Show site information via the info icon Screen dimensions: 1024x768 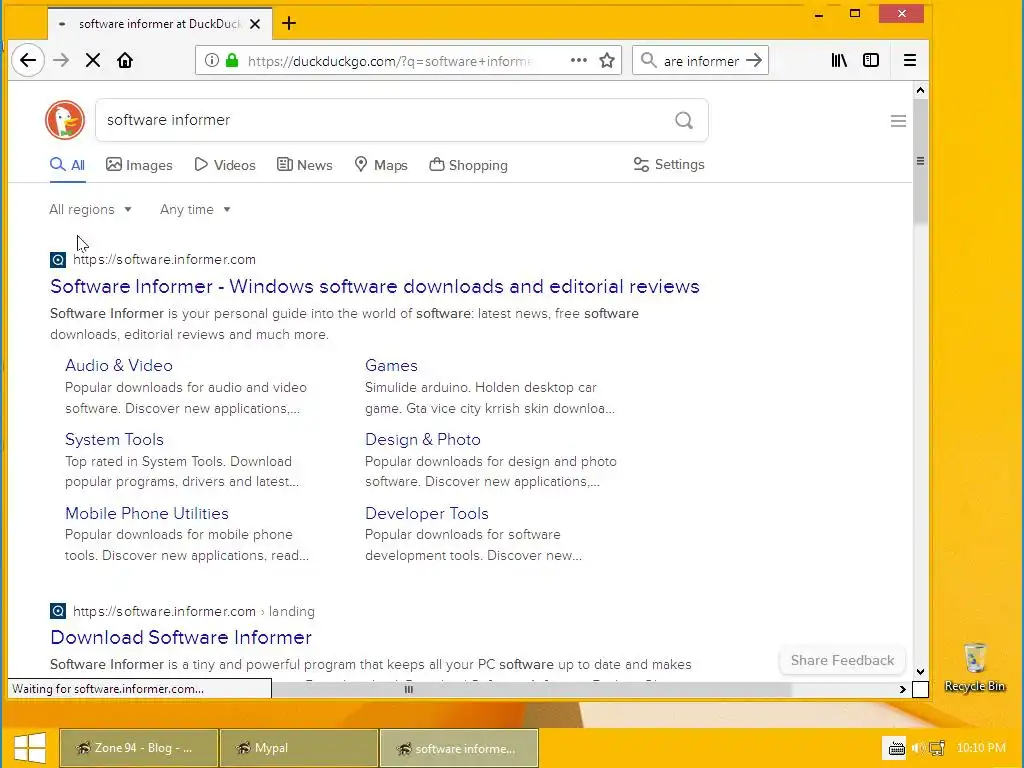coord(212,61)
